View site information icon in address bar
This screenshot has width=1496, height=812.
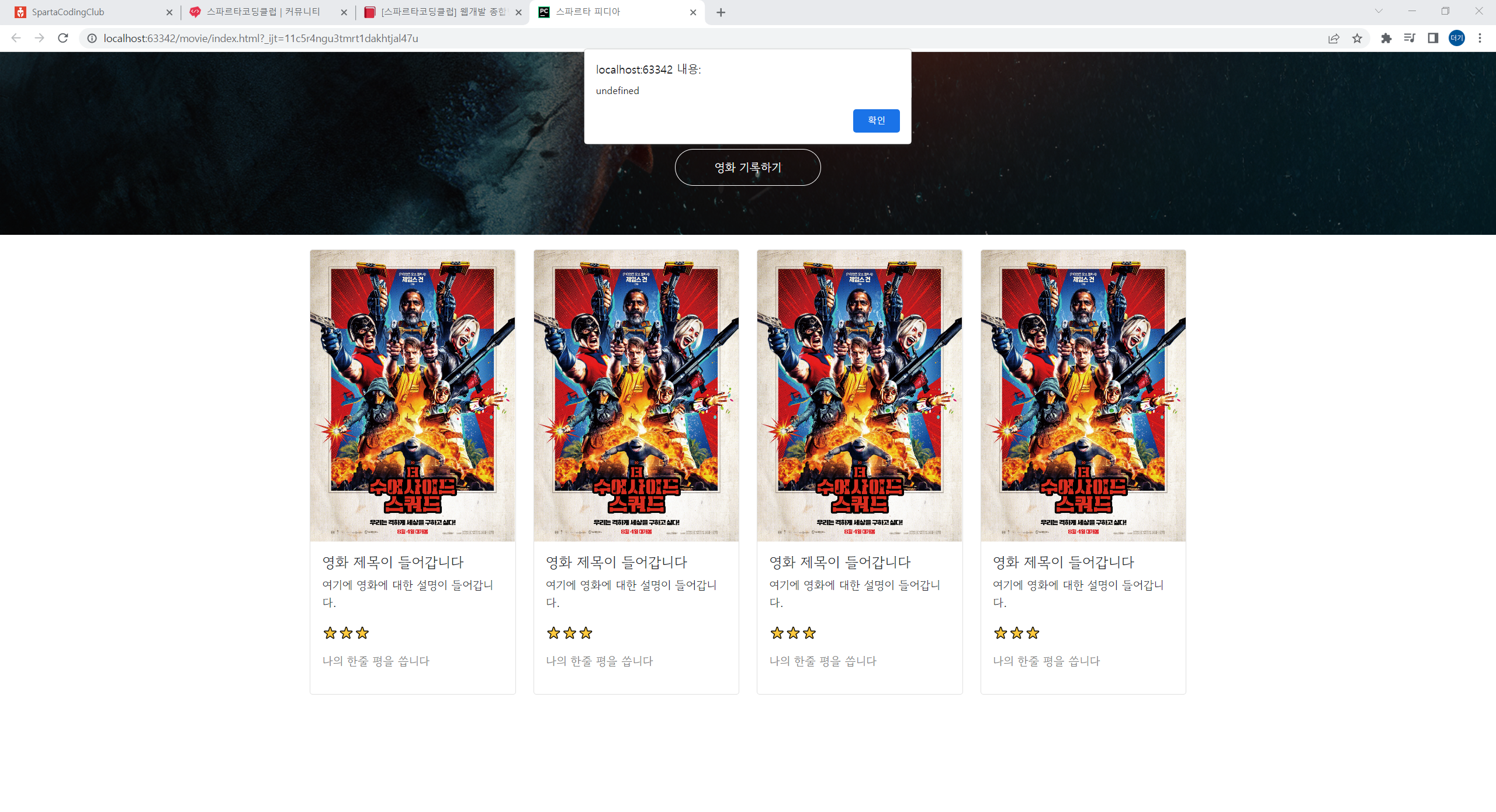[x=92, y=38]
